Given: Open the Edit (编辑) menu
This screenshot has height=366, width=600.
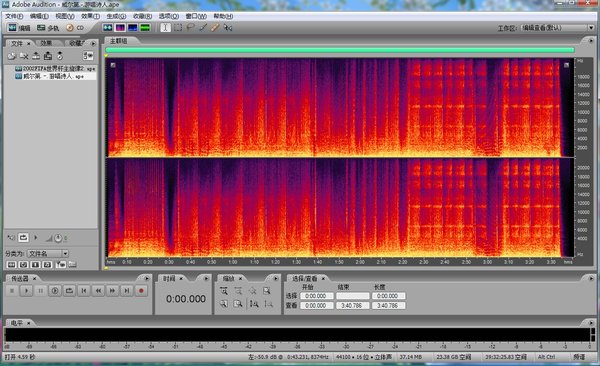Looking at the screenshot, I should click(x=39, y=16).
